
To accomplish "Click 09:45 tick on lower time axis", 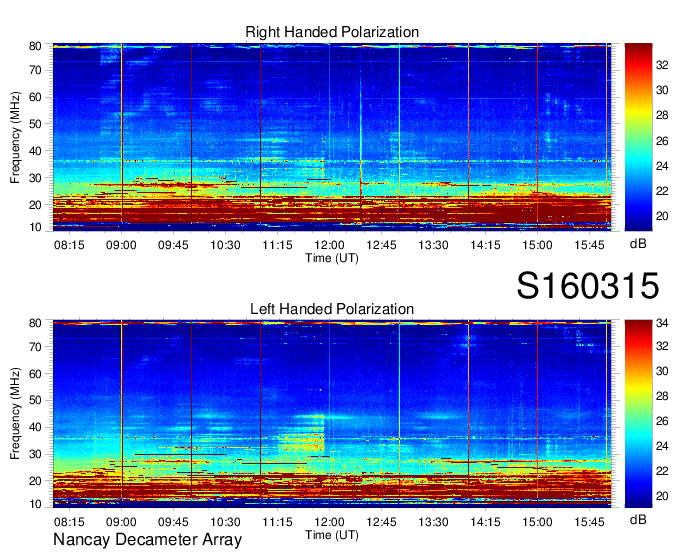I will [173, 522].
